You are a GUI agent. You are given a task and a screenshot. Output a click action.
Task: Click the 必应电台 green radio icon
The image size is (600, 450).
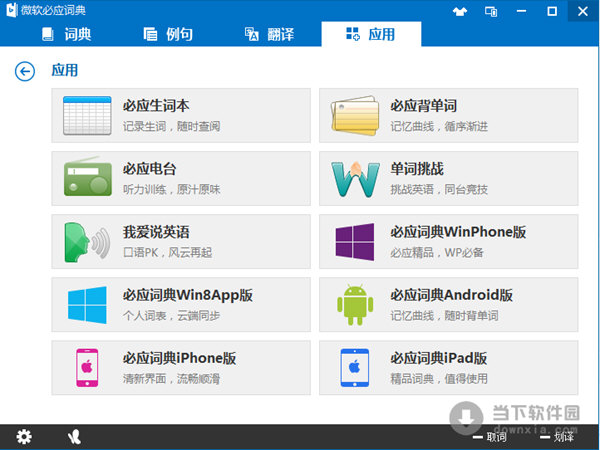(88, 176)
